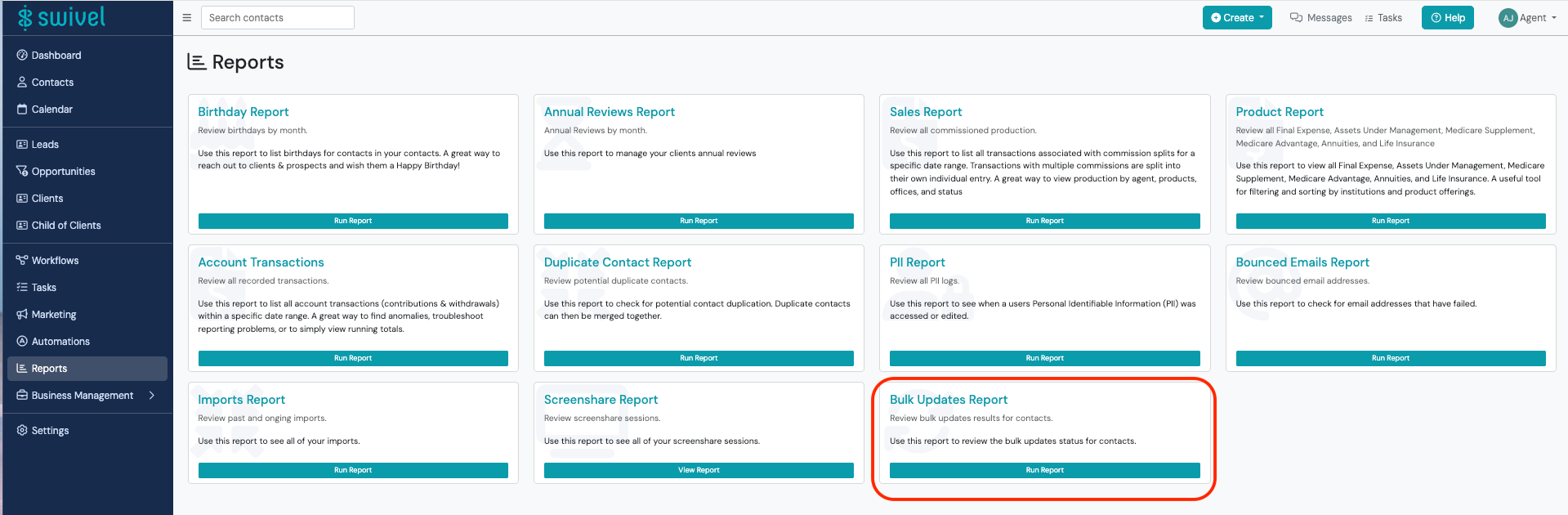
Task: Run the Annual Reviews Report
Action: pyautogui.click(x=699, y=221)
